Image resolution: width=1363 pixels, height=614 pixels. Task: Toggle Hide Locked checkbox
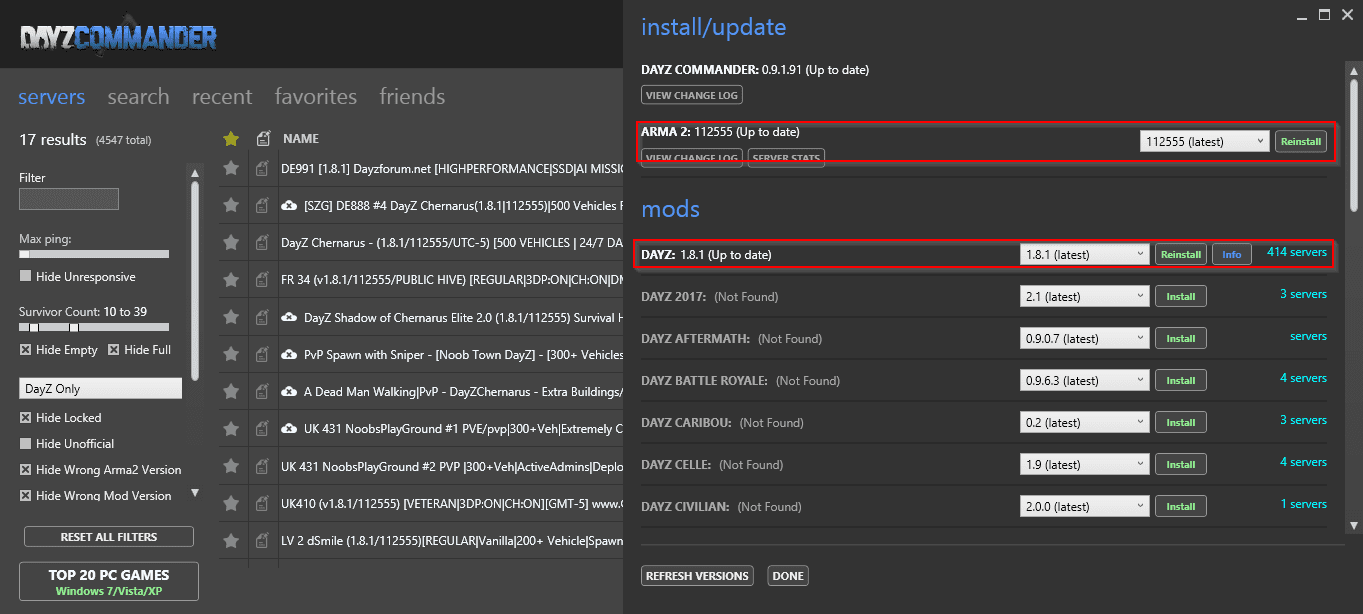[x=26, y=418]
